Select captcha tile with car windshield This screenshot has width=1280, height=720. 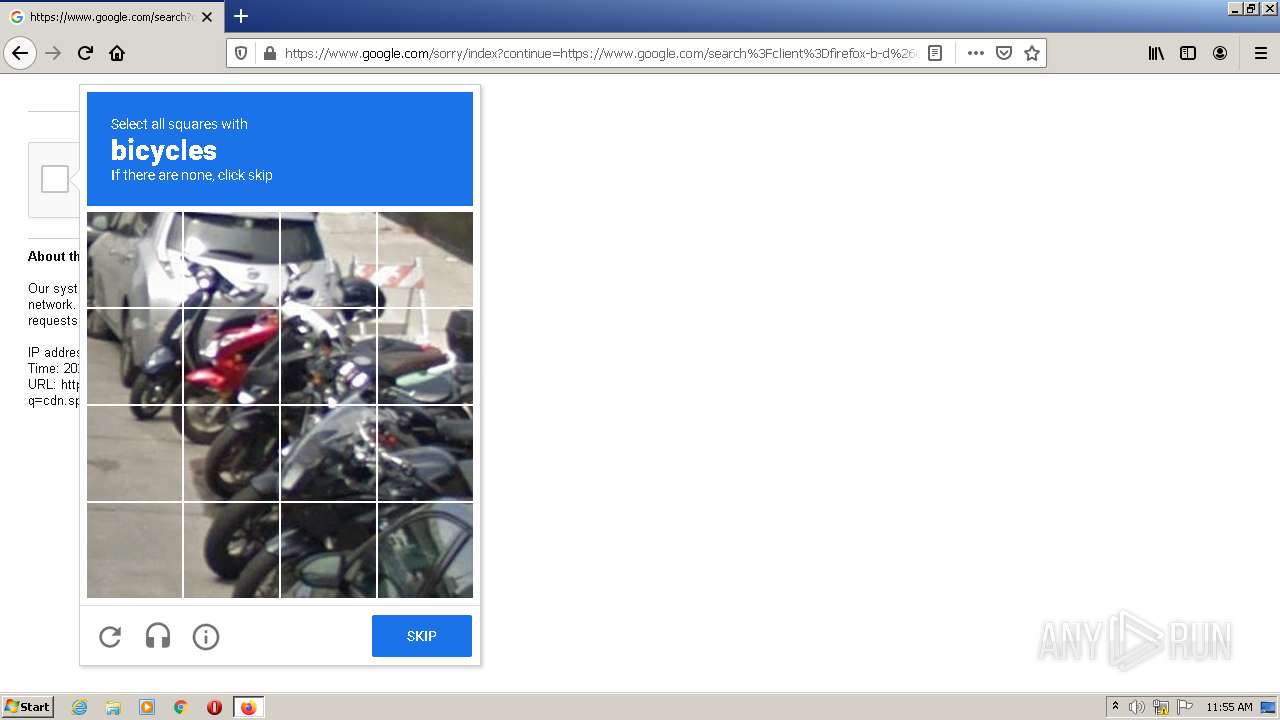(231, 259)
